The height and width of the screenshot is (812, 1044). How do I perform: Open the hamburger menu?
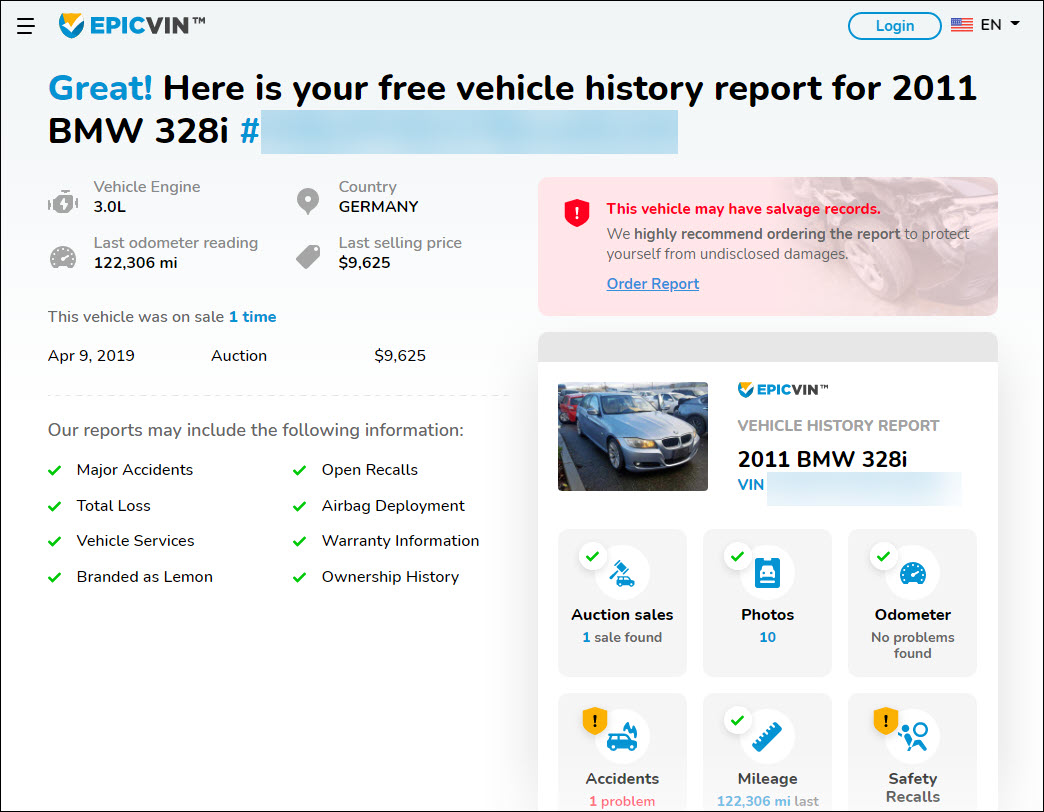(x=26, y=26)
